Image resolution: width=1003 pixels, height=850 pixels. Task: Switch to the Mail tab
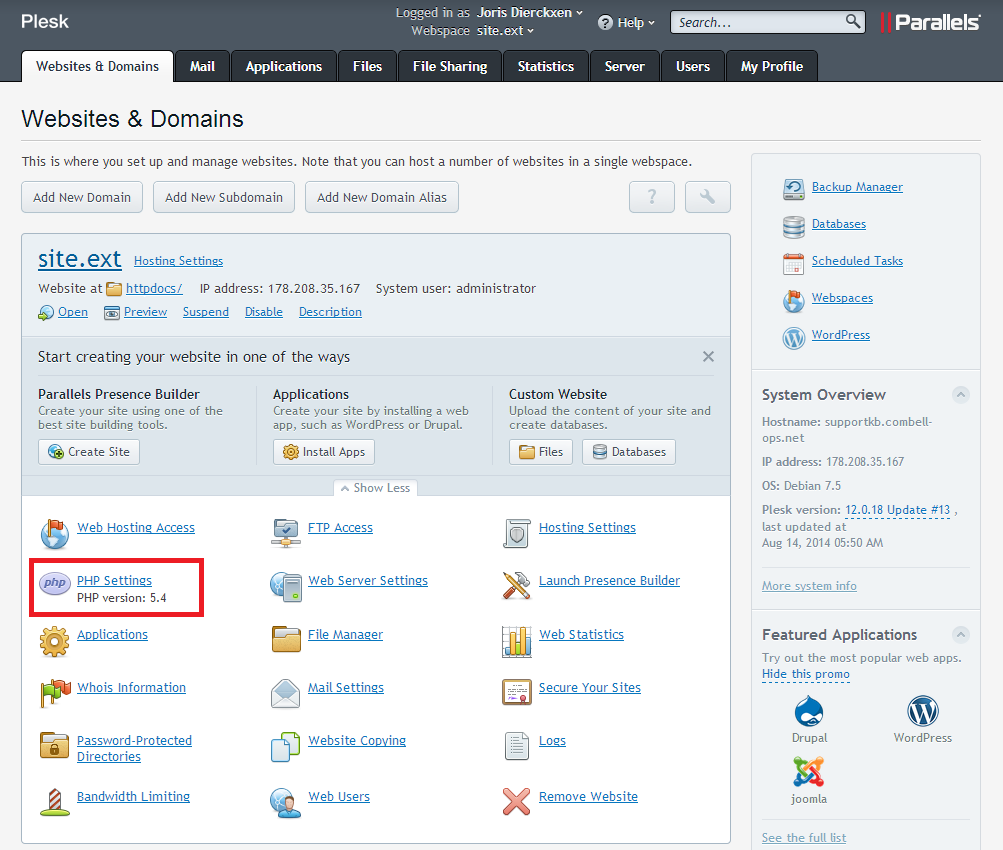[x=202, y=67]
